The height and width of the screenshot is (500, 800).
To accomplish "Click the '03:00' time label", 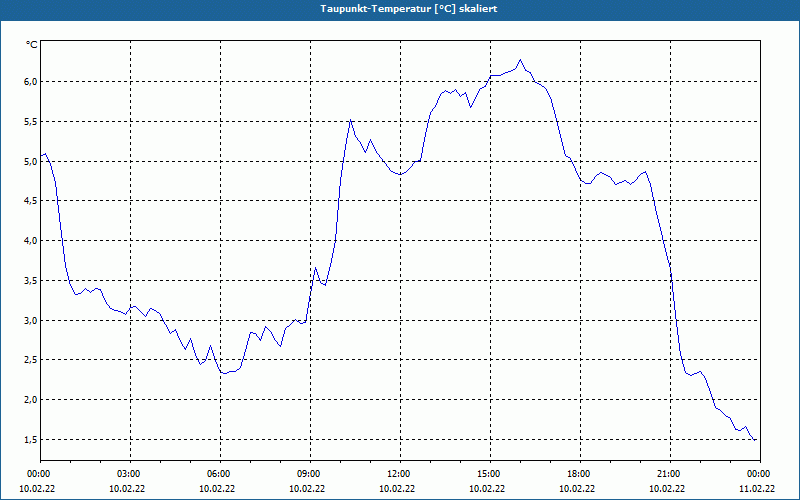I will [127, 474].
